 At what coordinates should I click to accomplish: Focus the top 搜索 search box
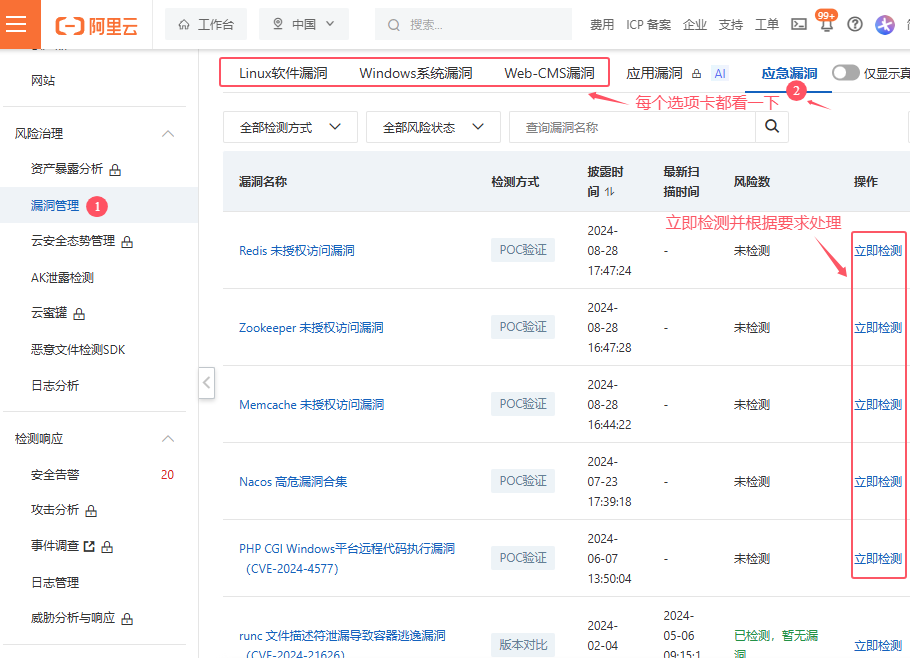pyautogui.click(x=473, y=24)
